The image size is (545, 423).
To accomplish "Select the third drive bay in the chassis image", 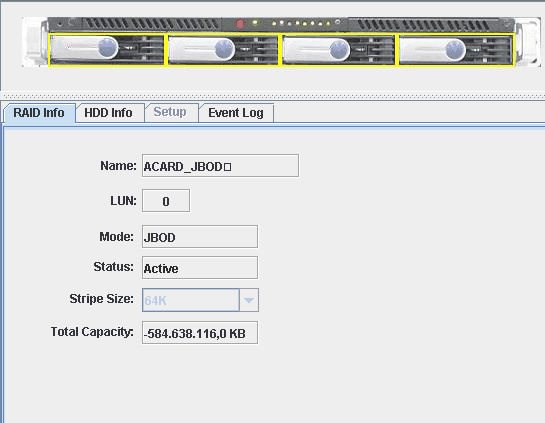I will pyautogui.click(x=339, y=49).
